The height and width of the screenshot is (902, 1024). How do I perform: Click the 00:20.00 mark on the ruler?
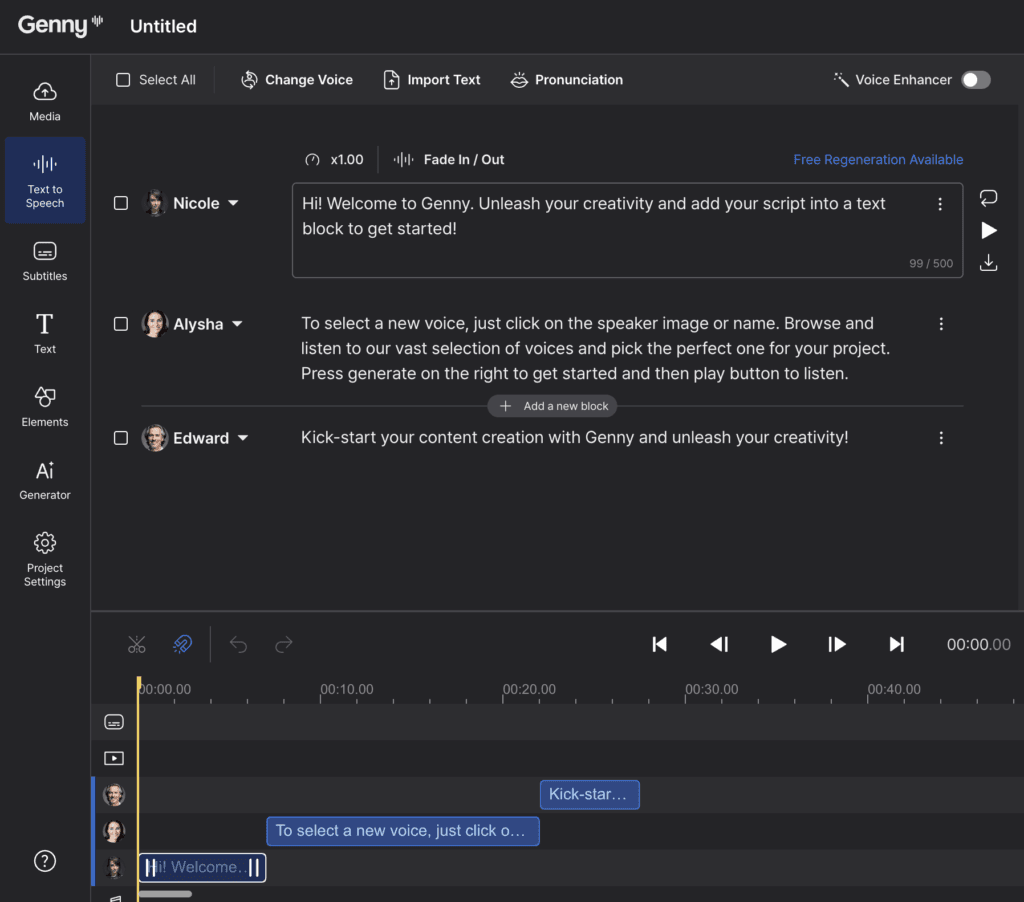click(x=529, y=689)
